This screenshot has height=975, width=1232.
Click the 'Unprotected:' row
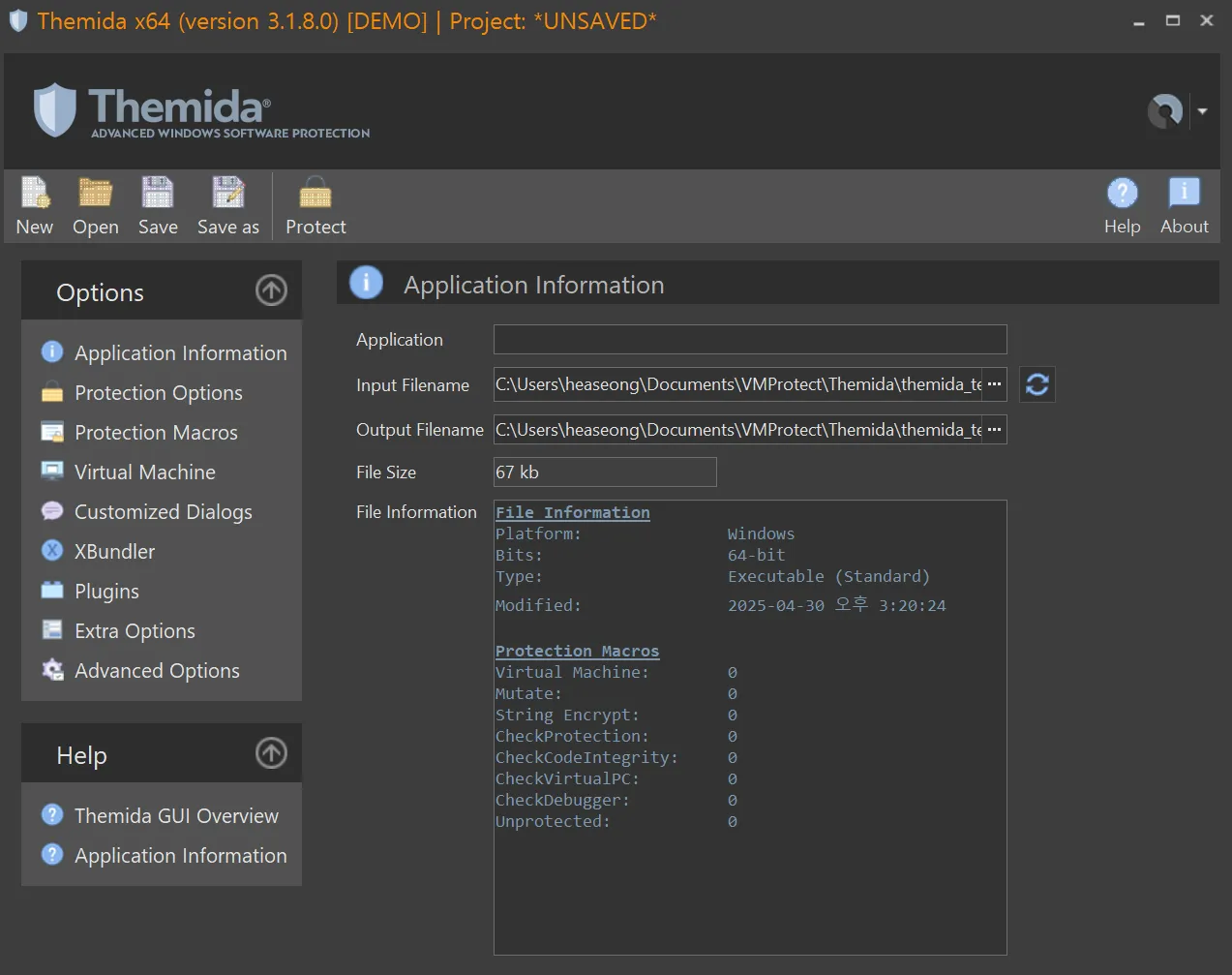616,821
